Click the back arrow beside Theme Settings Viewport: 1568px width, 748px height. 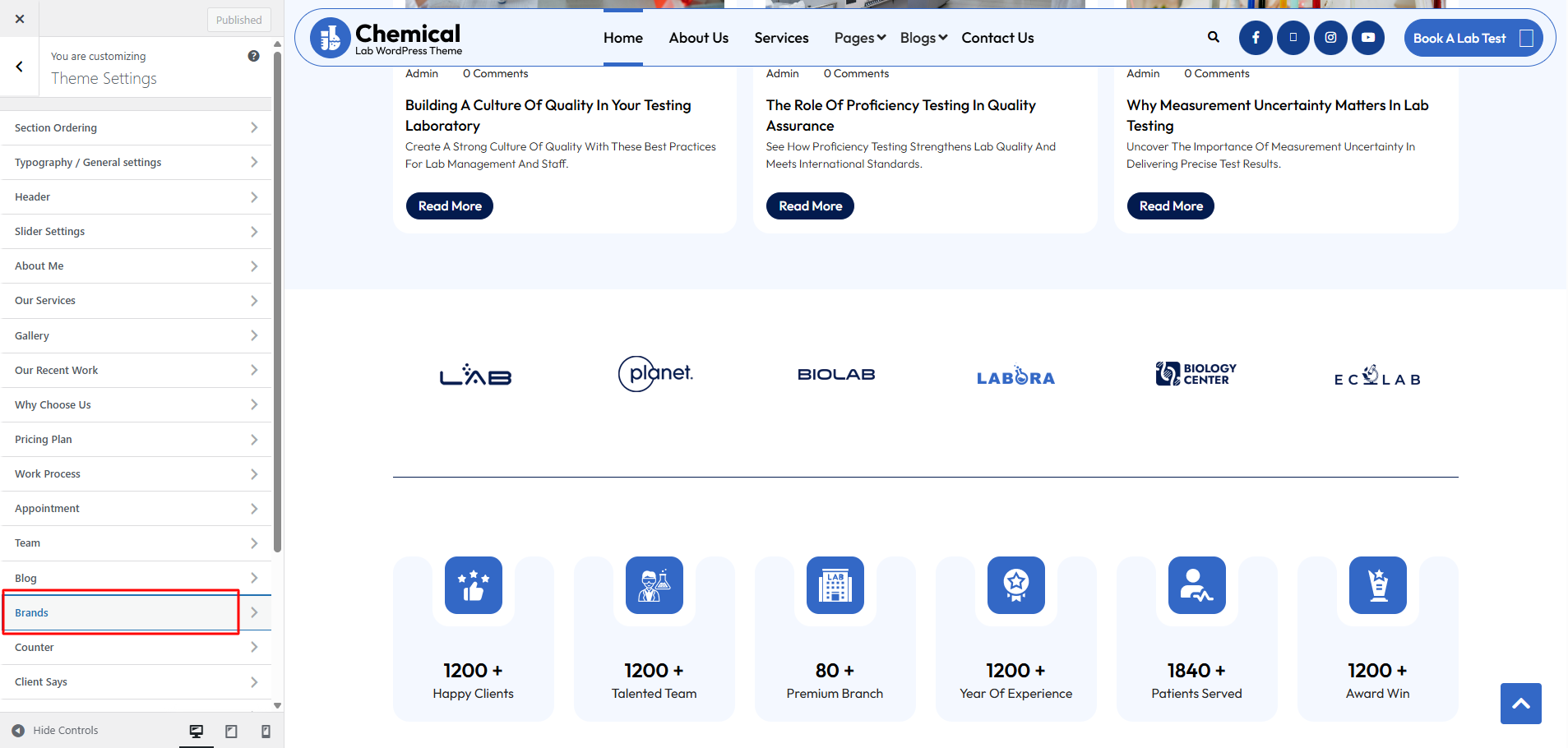(x=20, y=67)
